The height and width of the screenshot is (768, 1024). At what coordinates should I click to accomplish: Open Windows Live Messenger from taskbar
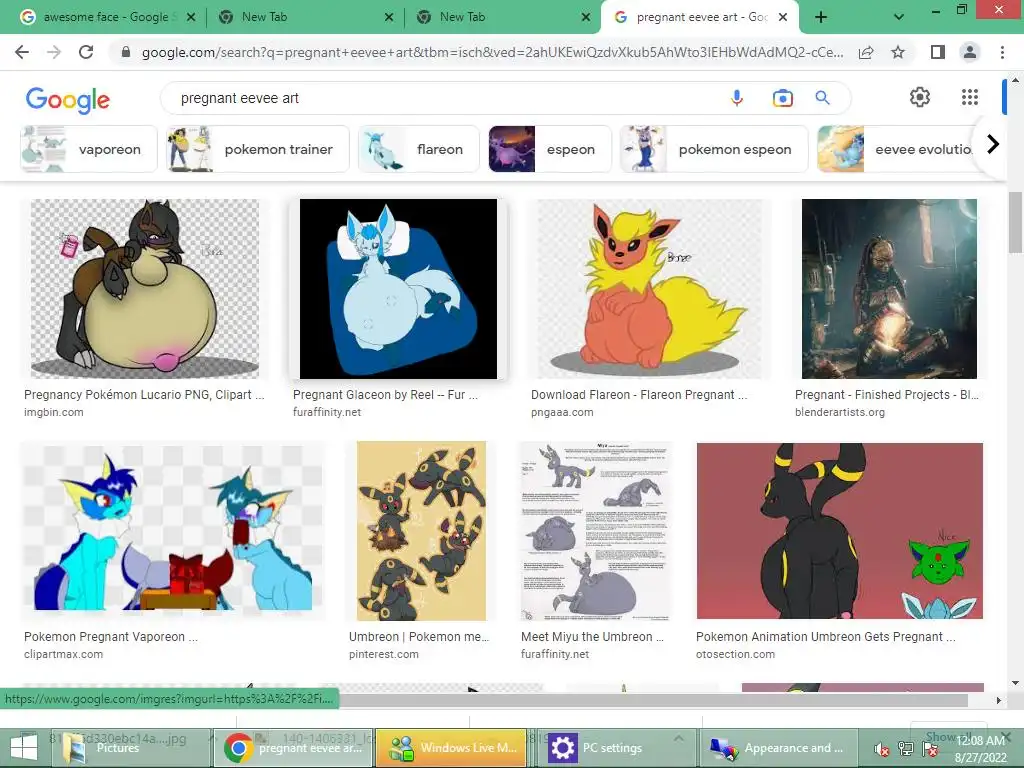[452, 747]
